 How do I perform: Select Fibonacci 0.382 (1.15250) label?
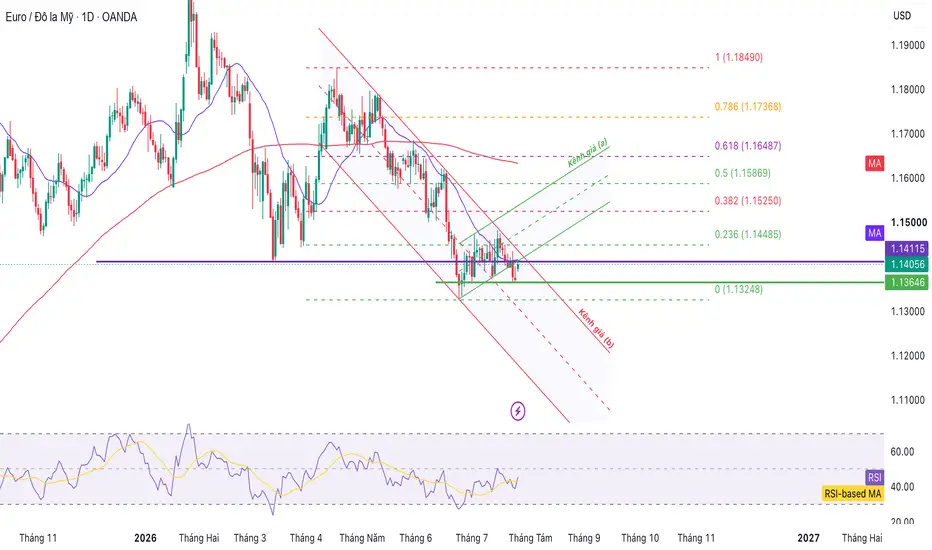point(748,200)
